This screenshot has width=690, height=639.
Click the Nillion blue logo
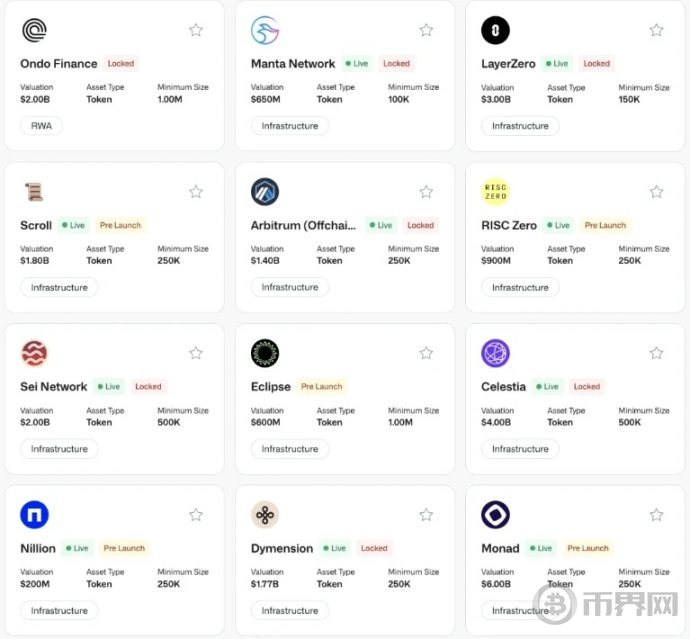click(x=34, y=515)
